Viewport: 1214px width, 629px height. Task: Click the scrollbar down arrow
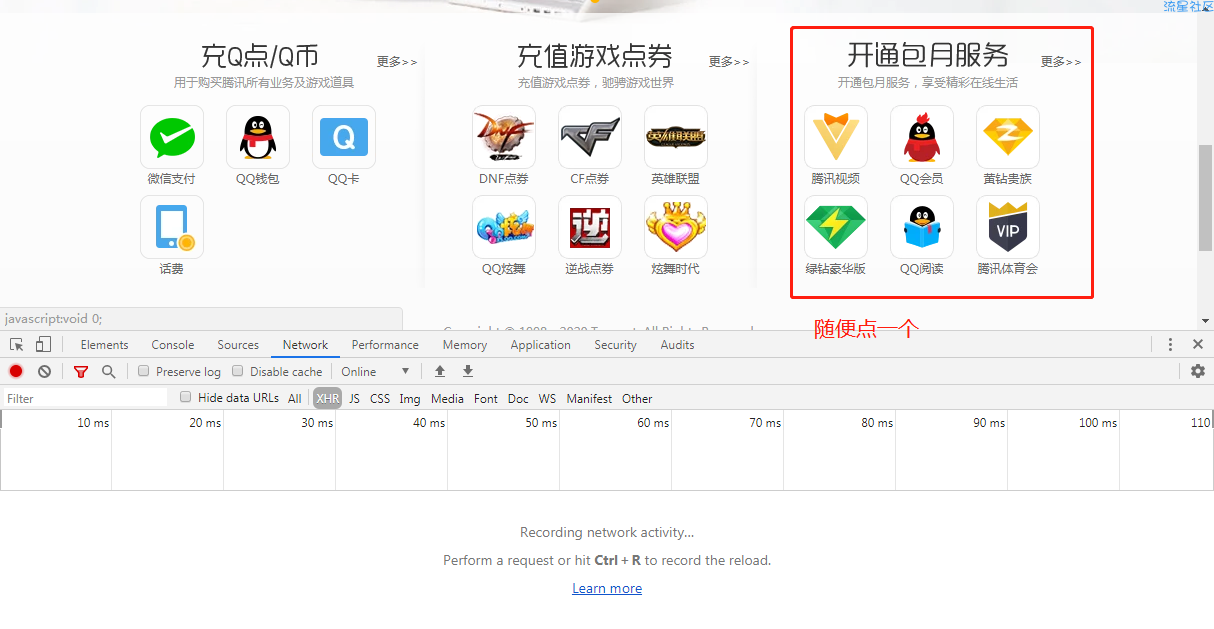pyautogui.click(x=1205, y=321)
